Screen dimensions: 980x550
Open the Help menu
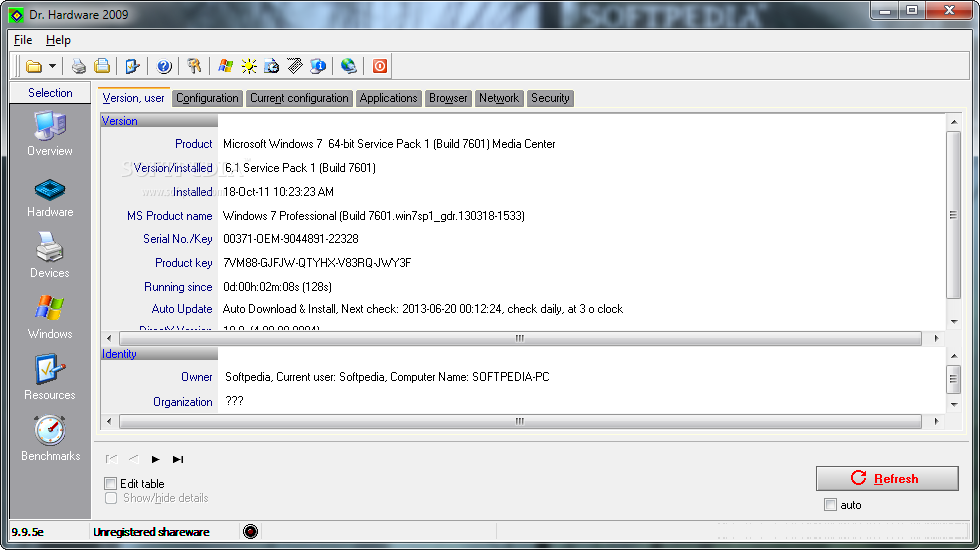(58, 40)
